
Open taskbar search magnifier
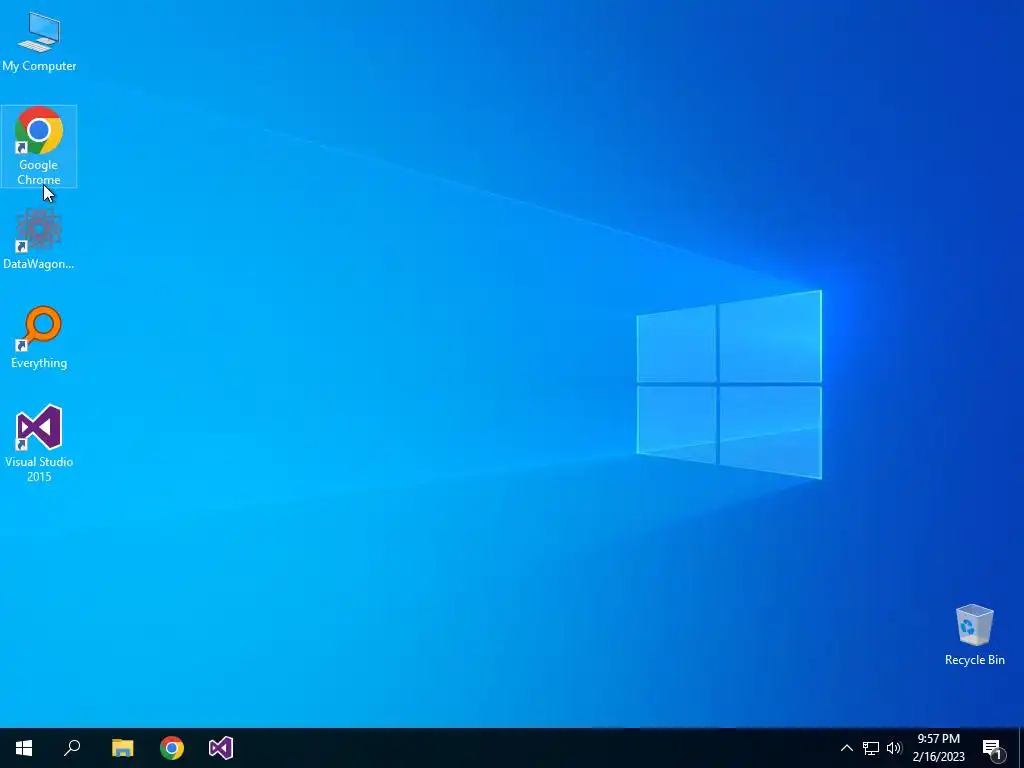point(72,748)
